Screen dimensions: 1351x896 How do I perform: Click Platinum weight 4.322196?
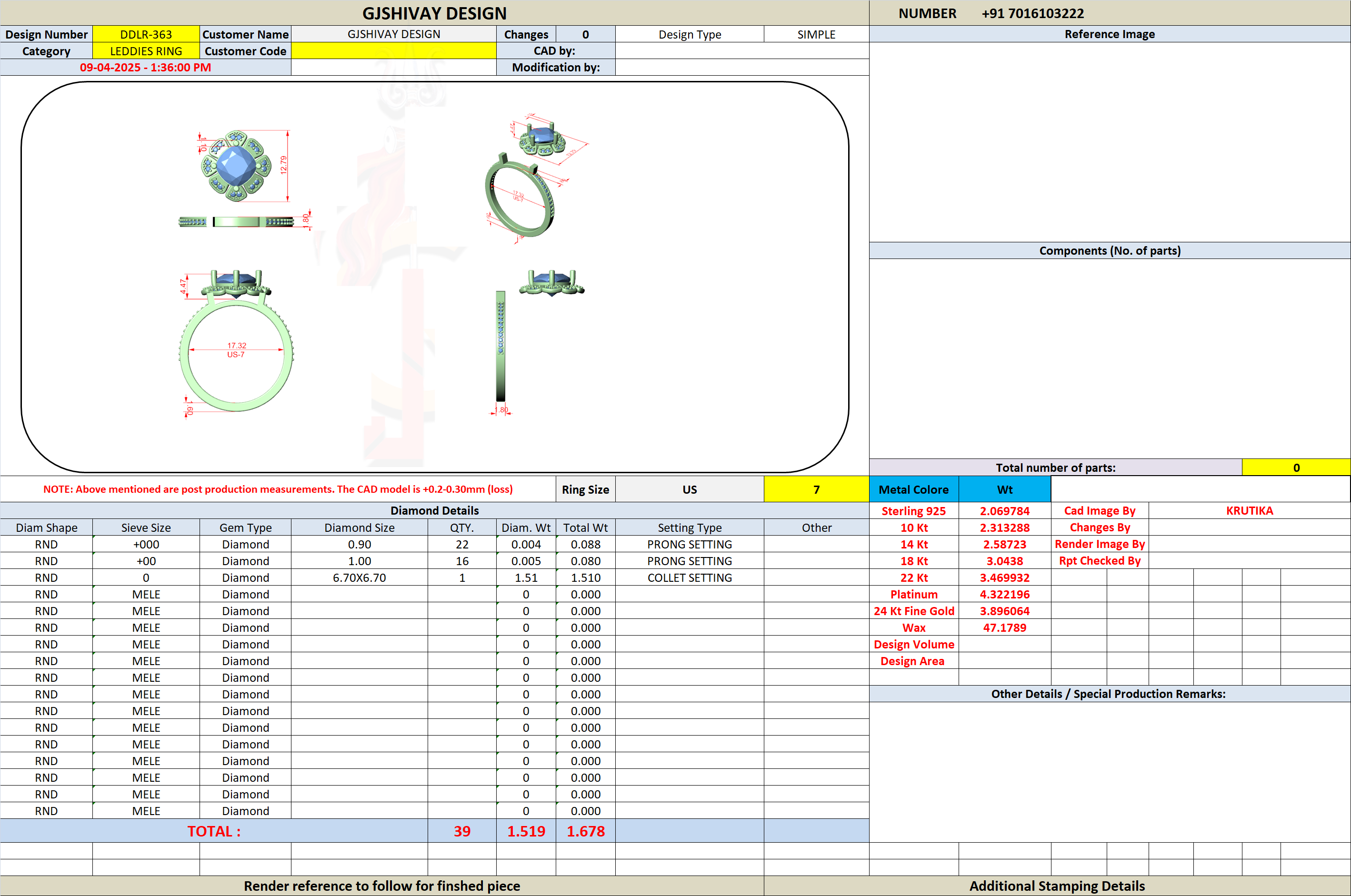point(1005,594)
